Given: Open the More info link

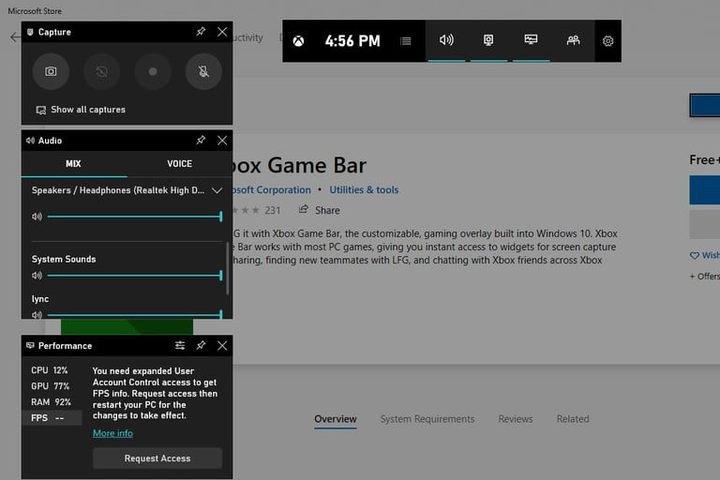Looking at the screenshot, I should pyautogui.click(x=113, y=433).
